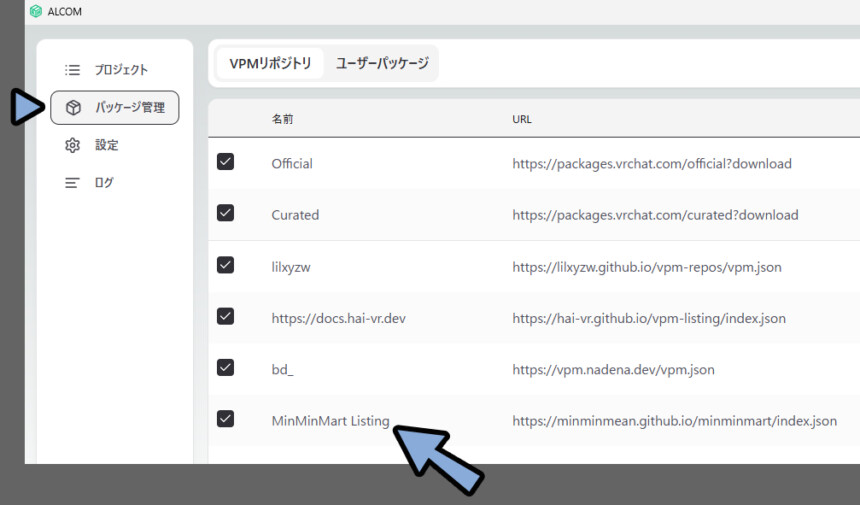The height and width of the screenshot is (505, 860).
Task: Toggle the MinMinMart Listing checkbox
Action: pos(225,419)
